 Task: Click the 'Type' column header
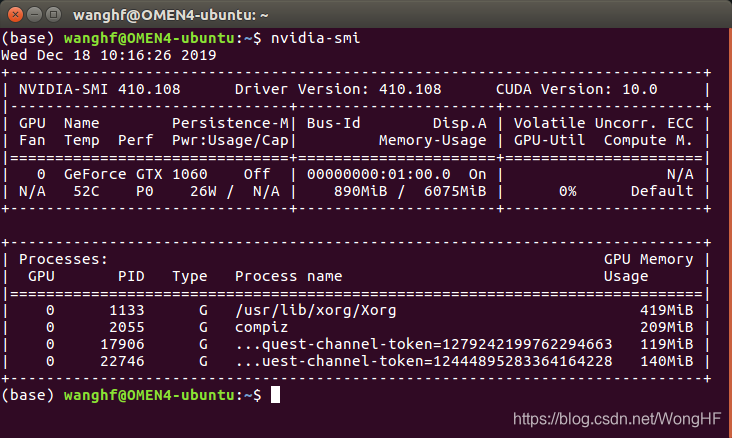[x=190, y=276]
